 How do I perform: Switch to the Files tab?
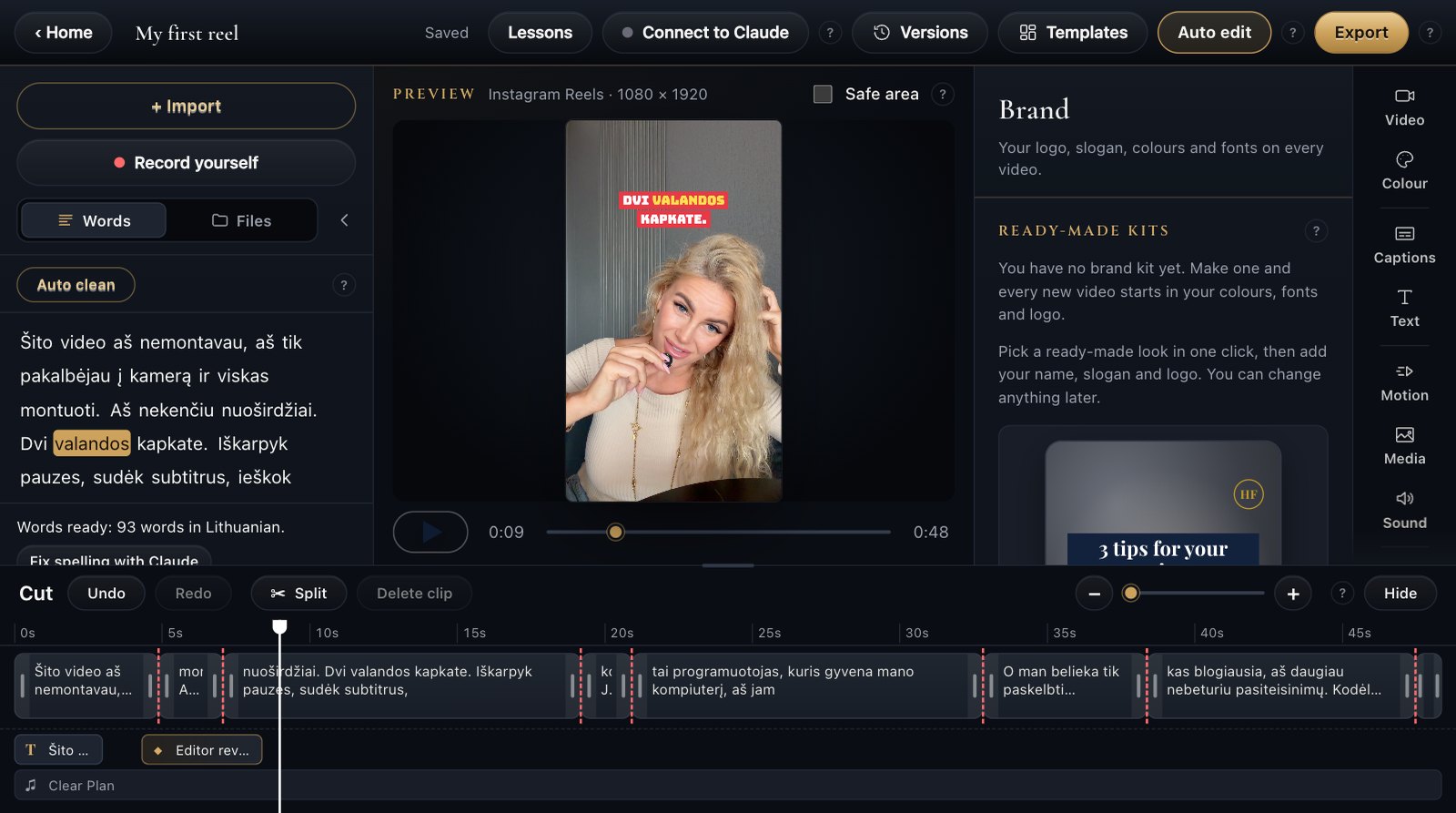(x=241, y=220)
